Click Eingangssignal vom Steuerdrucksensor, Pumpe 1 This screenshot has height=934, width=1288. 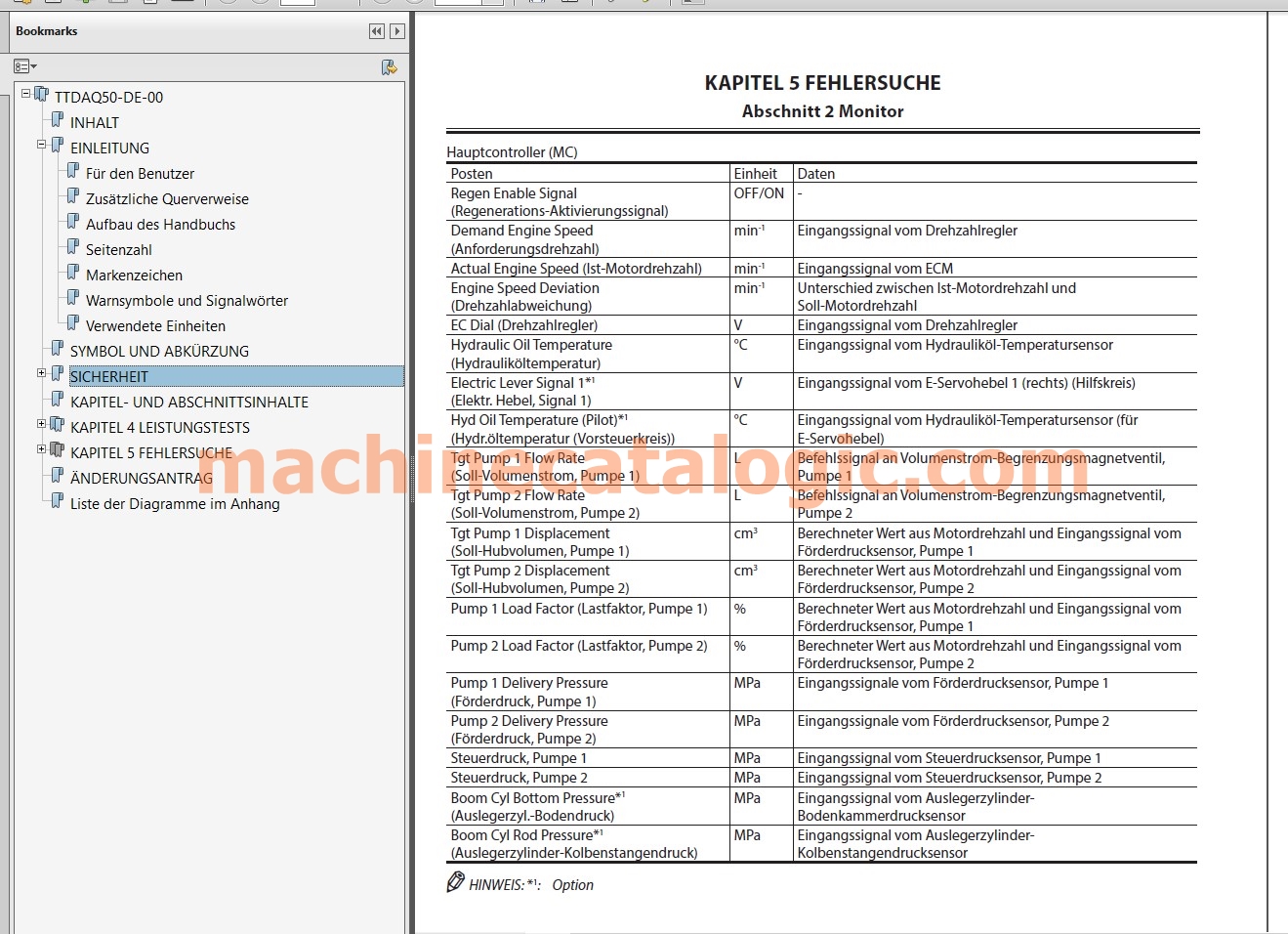949,758
